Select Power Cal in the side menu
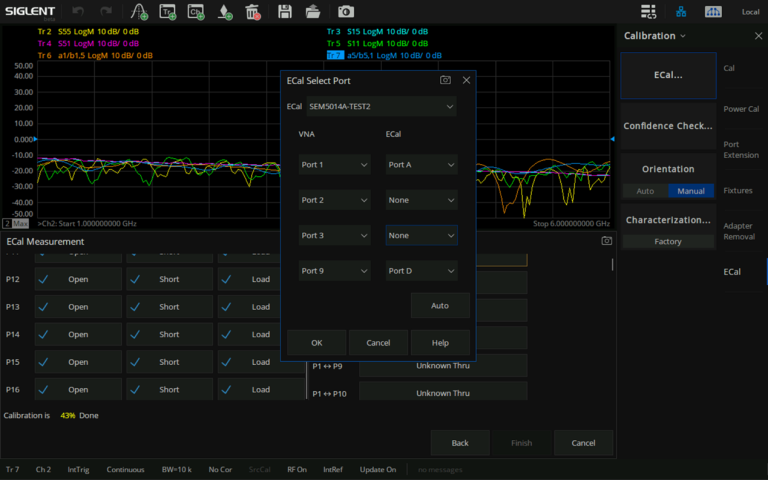Screen dimensions: 768x480 click(740, 109)
